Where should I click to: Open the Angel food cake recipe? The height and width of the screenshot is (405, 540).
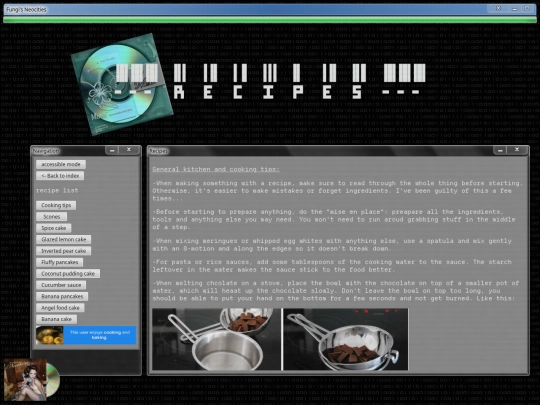[x=60, y=308]
